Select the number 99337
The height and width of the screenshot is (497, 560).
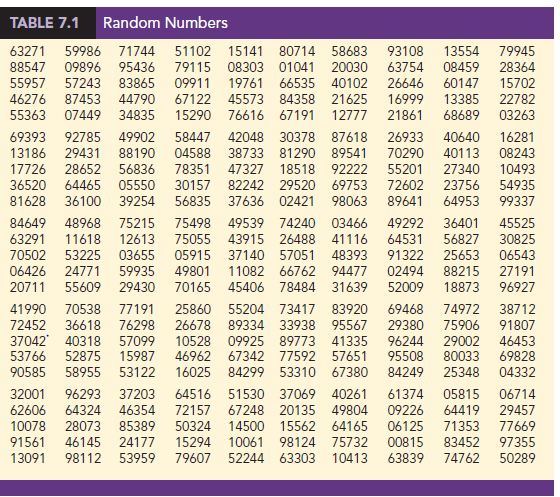click(x=517, y=201)
